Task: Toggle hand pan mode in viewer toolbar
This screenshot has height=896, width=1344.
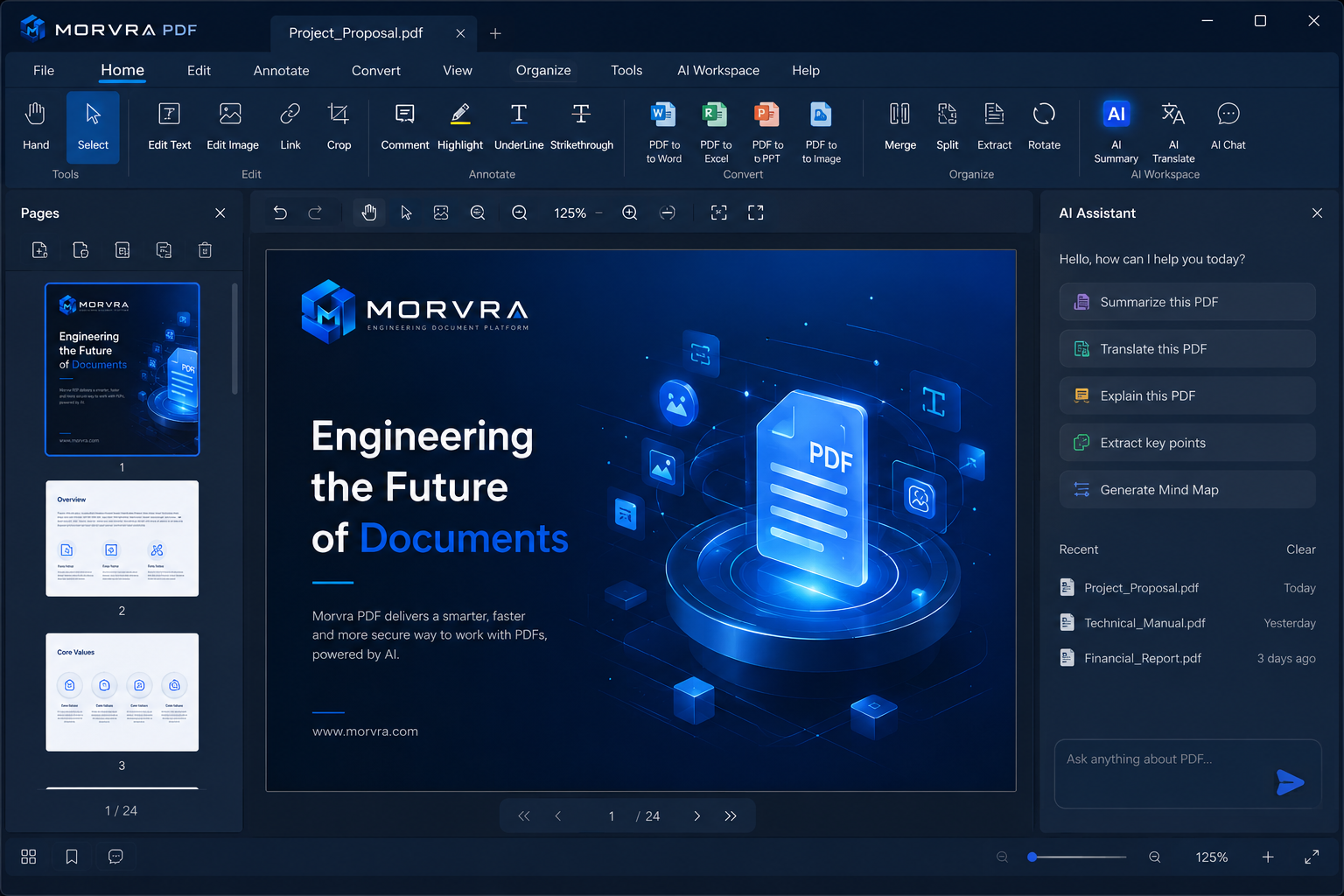Action: pos(369,213)
